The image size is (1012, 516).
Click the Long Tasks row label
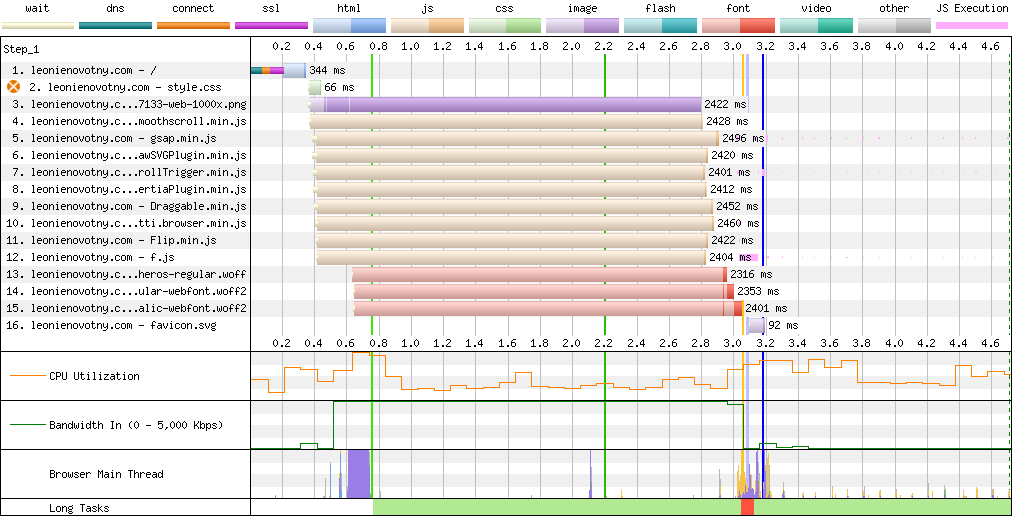pos(79,508)
